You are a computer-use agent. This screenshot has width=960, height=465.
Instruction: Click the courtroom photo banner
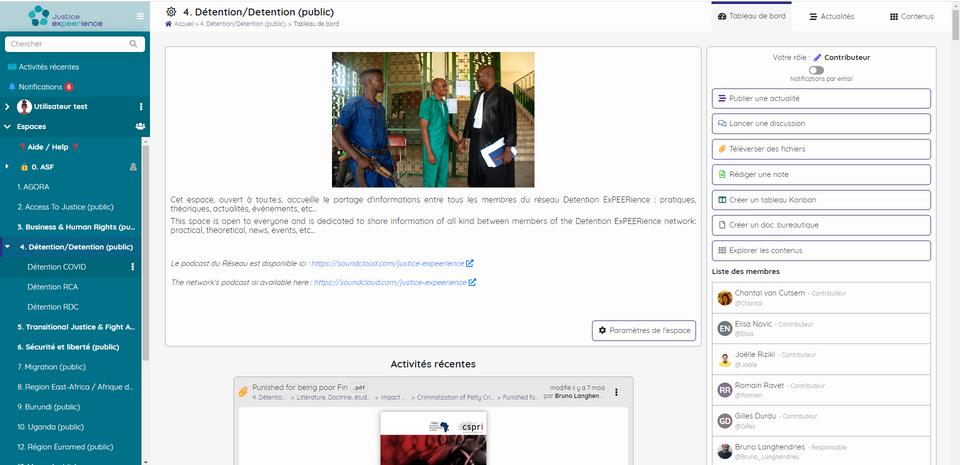click(433, 119)
